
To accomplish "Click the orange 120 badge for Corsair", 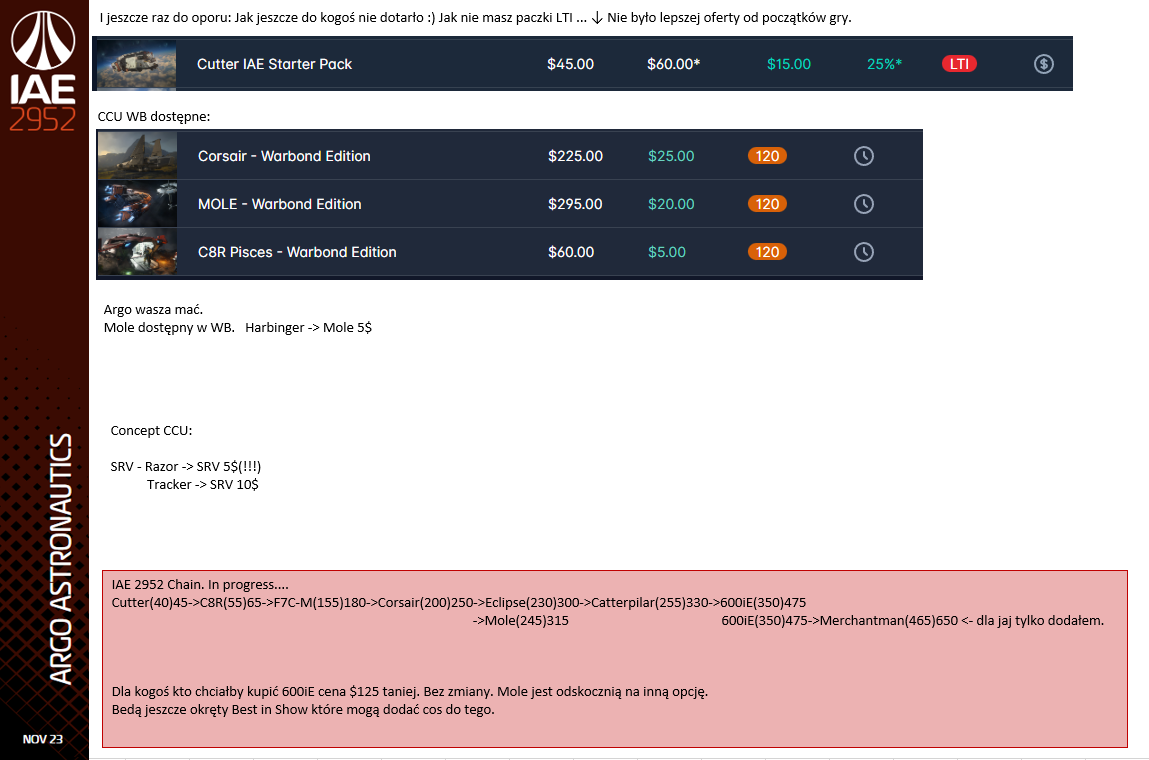I will pyautogui.click(x=767, y=156).
